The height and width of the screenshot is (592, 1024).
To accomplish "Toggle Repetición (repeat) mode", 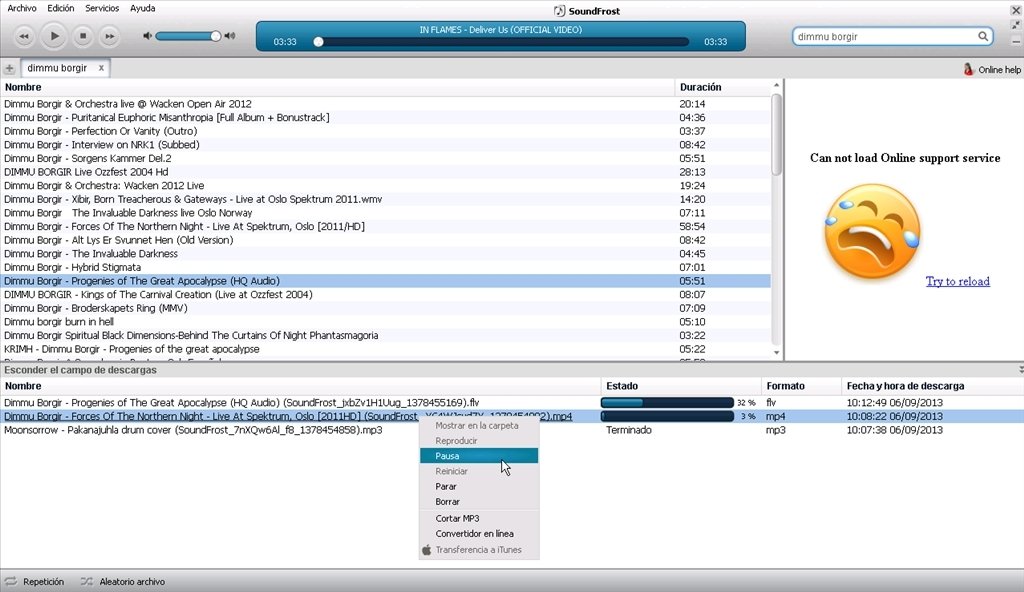I will click(x=35, y=582).
